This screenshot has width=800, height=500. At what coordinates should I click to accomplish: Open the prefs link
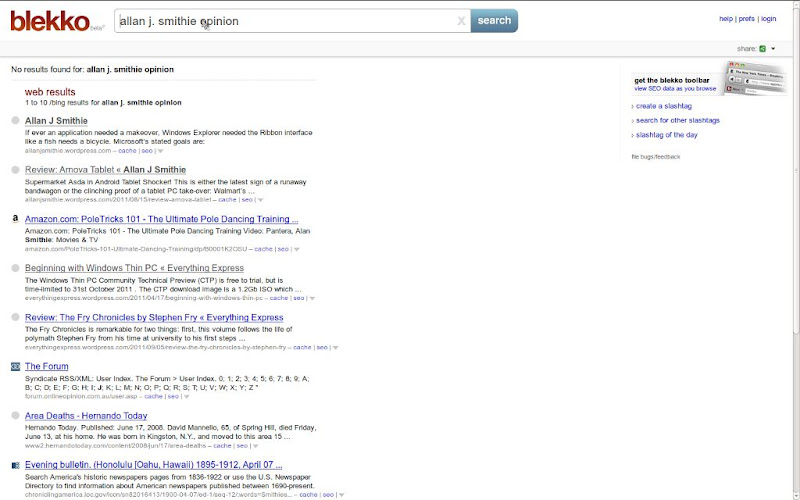(746, 19)
